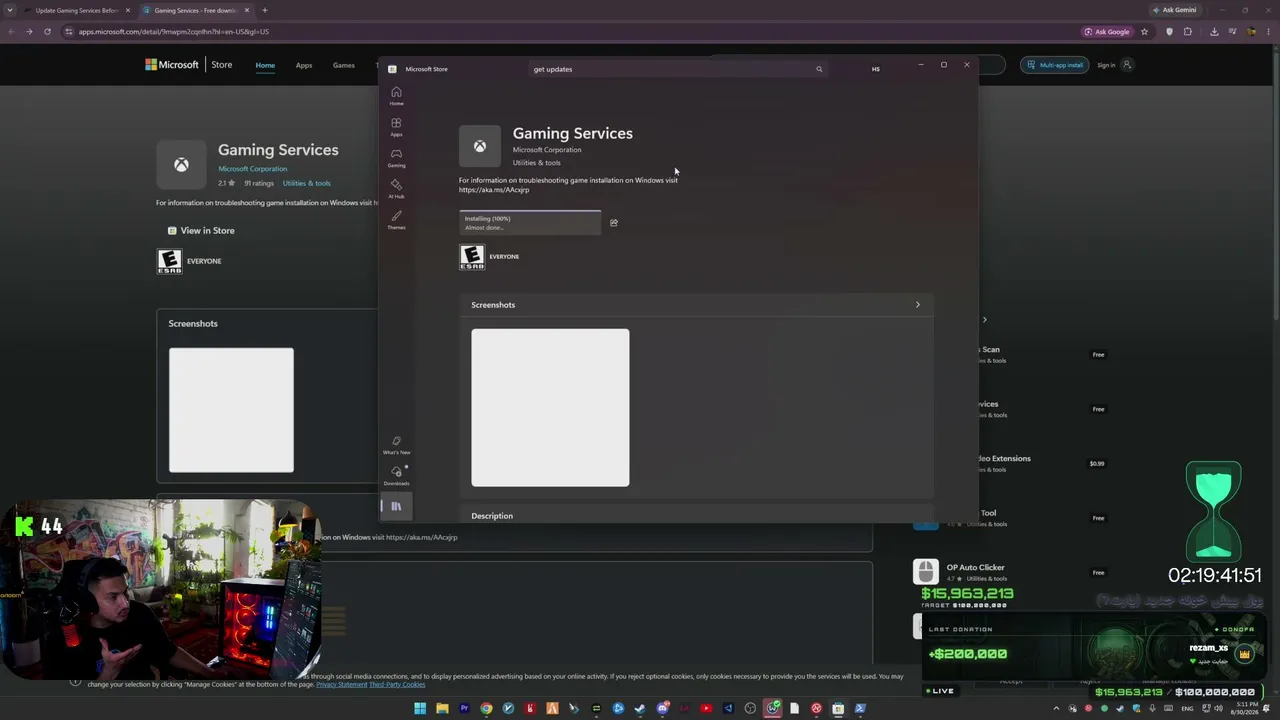Open the Windows Start menu
Image resolution: width=1280 pixels, height=720 pixels.
pos(420,709)
